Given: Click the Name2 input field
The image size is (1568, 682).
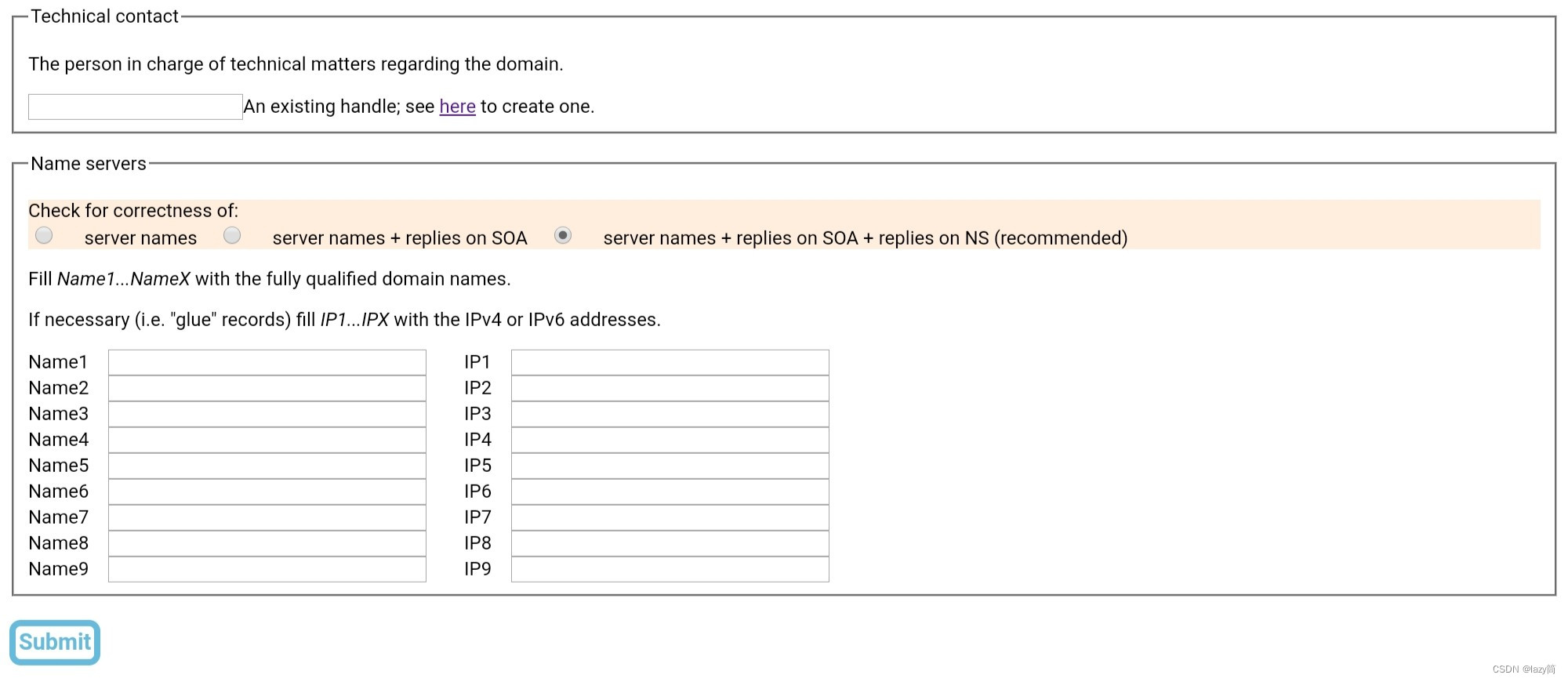Looking at the screenshot, I should pos(267,387).
